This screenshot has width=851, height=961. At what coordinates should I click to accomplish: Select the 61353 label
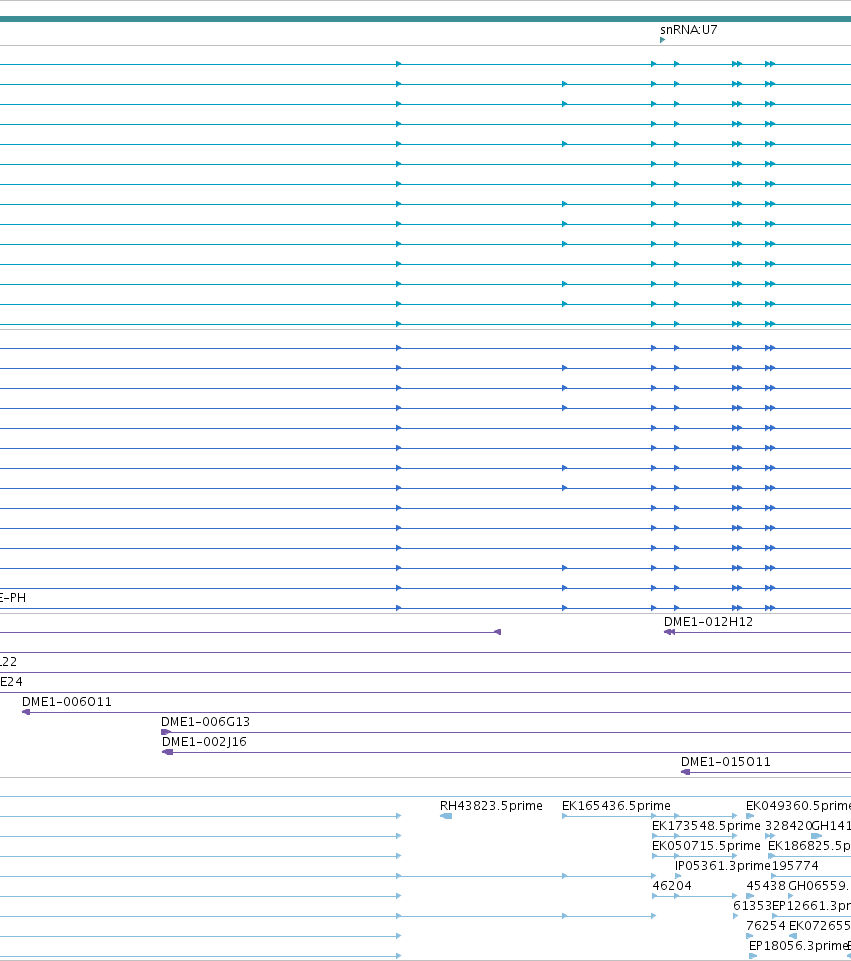[x=752, y=906]
